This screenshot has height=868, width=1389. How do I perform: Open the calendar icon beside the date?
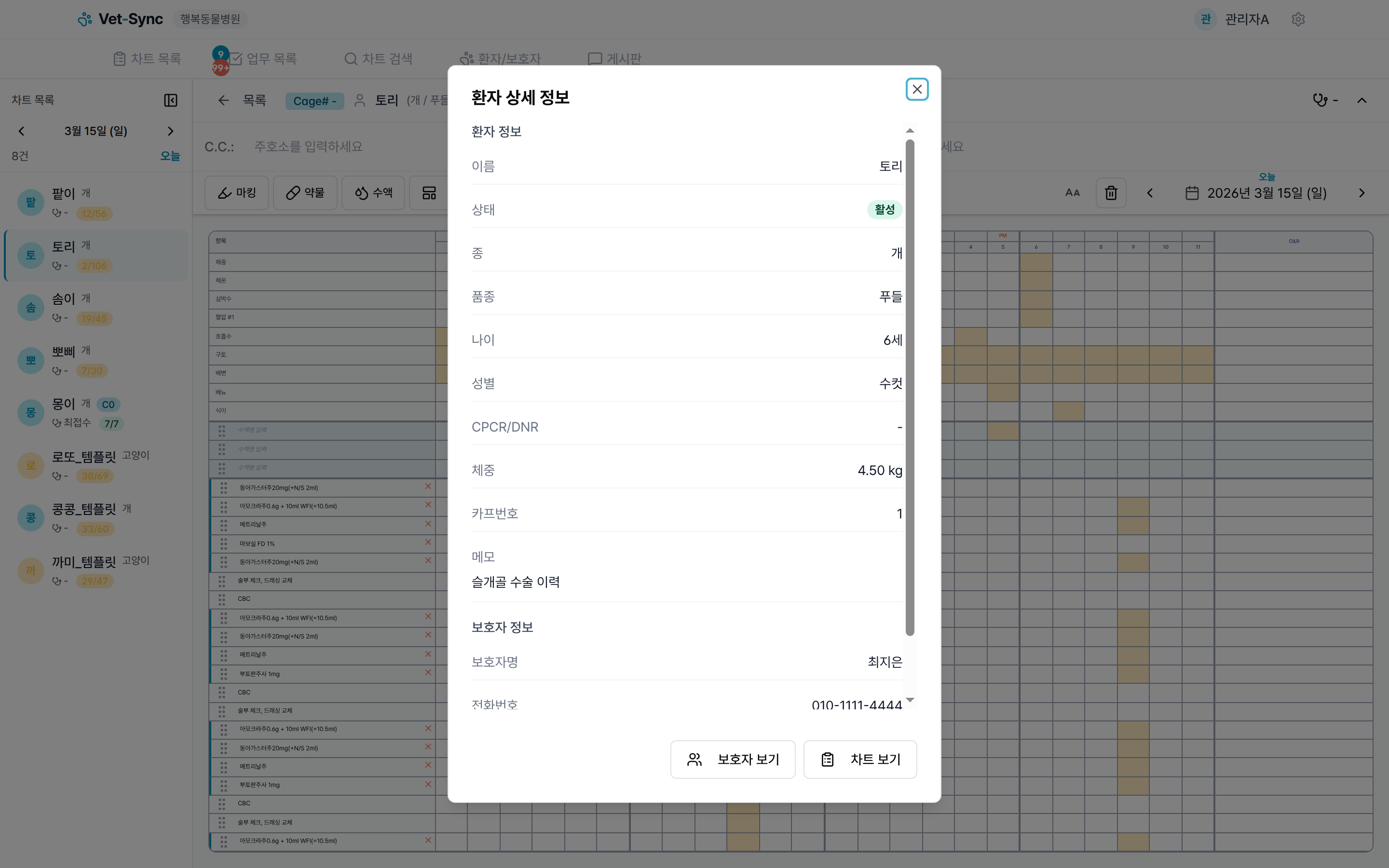point(1193,193)
